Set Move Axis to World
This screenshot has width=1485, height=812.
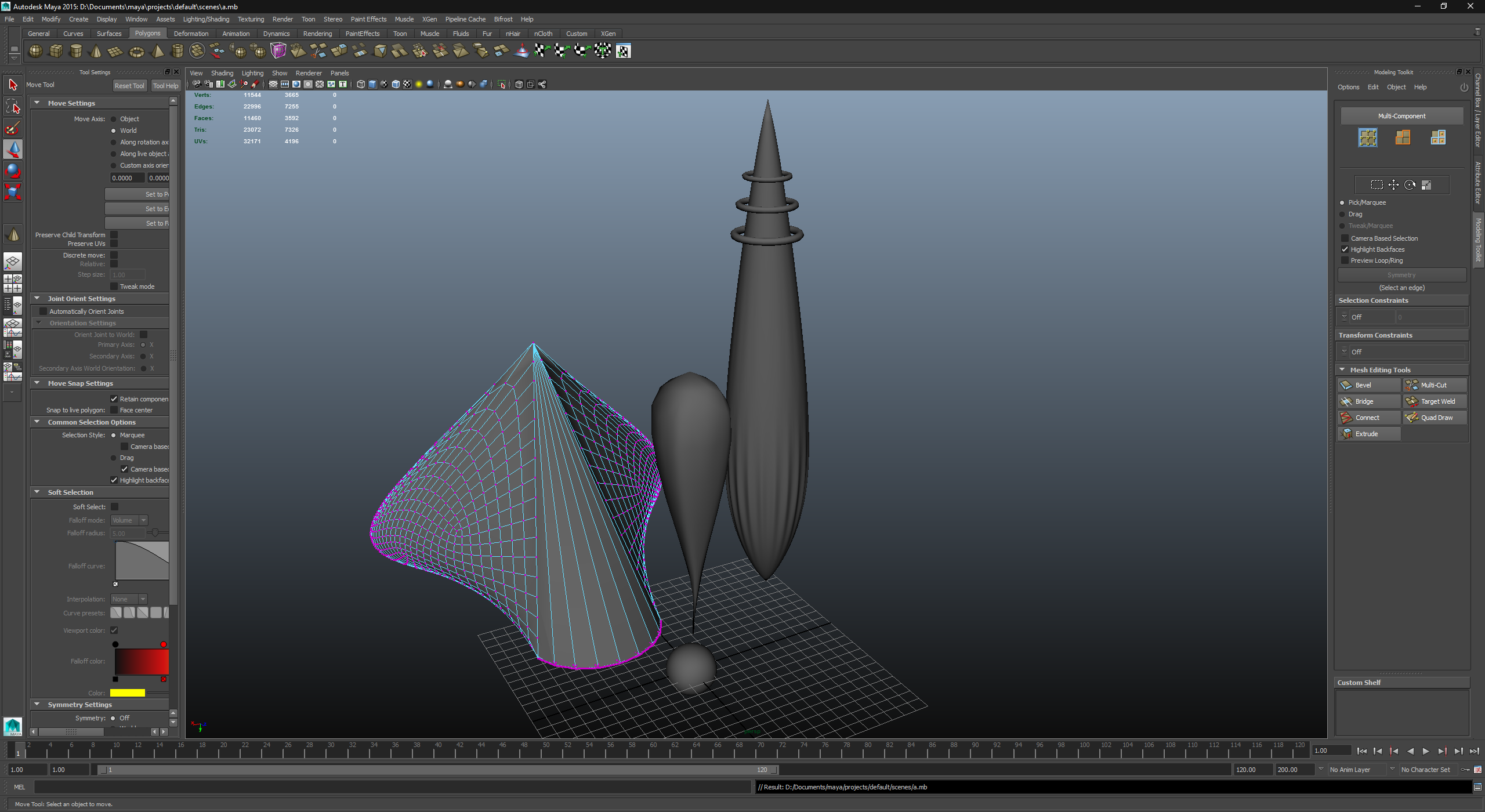[x=114, y=130]
